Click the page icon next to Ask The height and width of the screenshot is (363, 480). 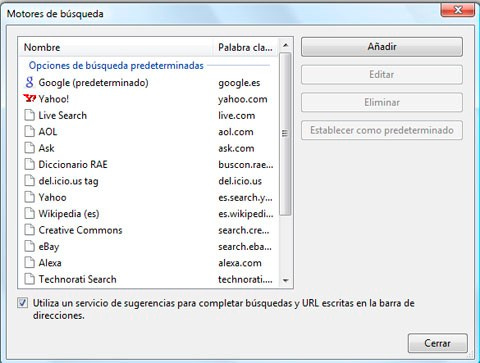pyautogui.click(x=29, y=148)
